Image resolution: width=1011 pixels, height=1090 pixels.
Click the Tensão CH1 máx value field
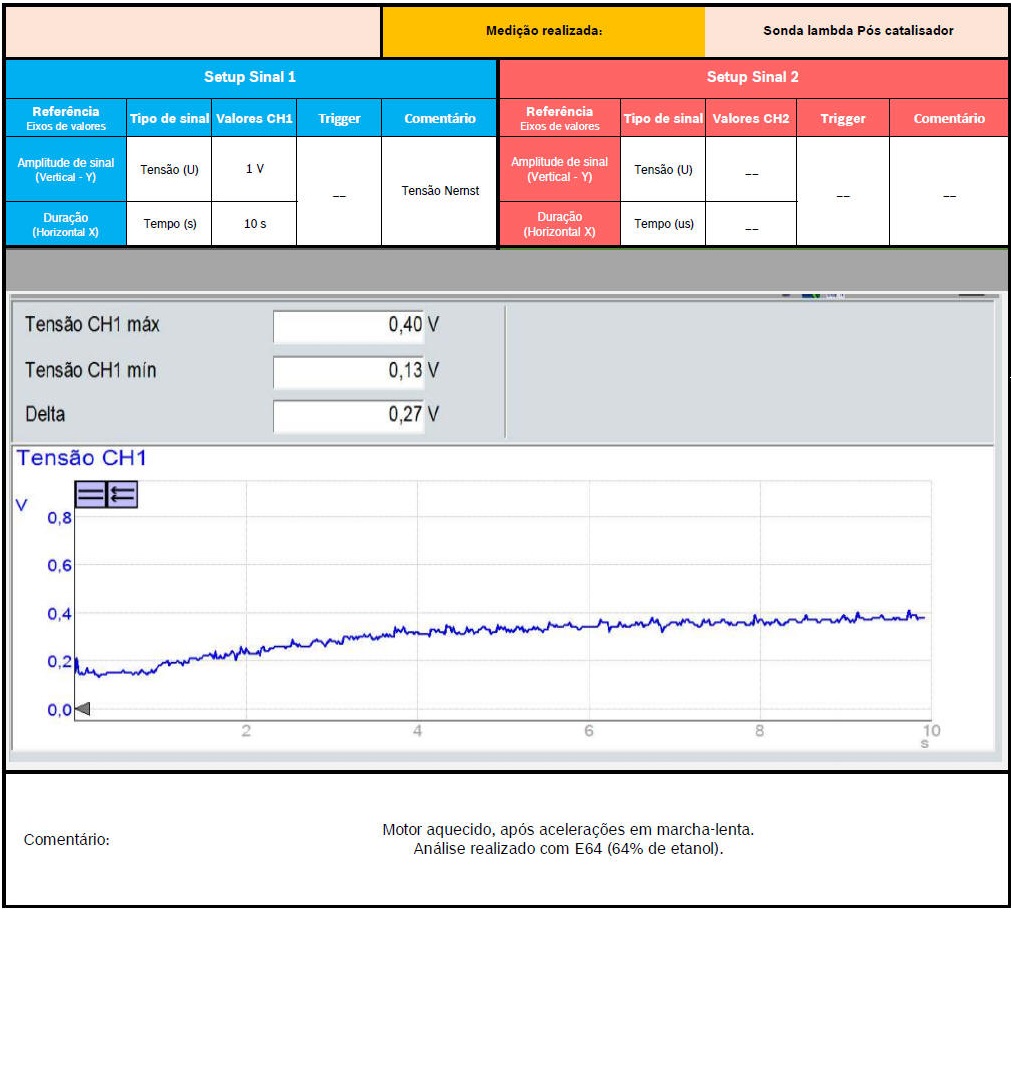pyautogui.click(x=356, y=326)
